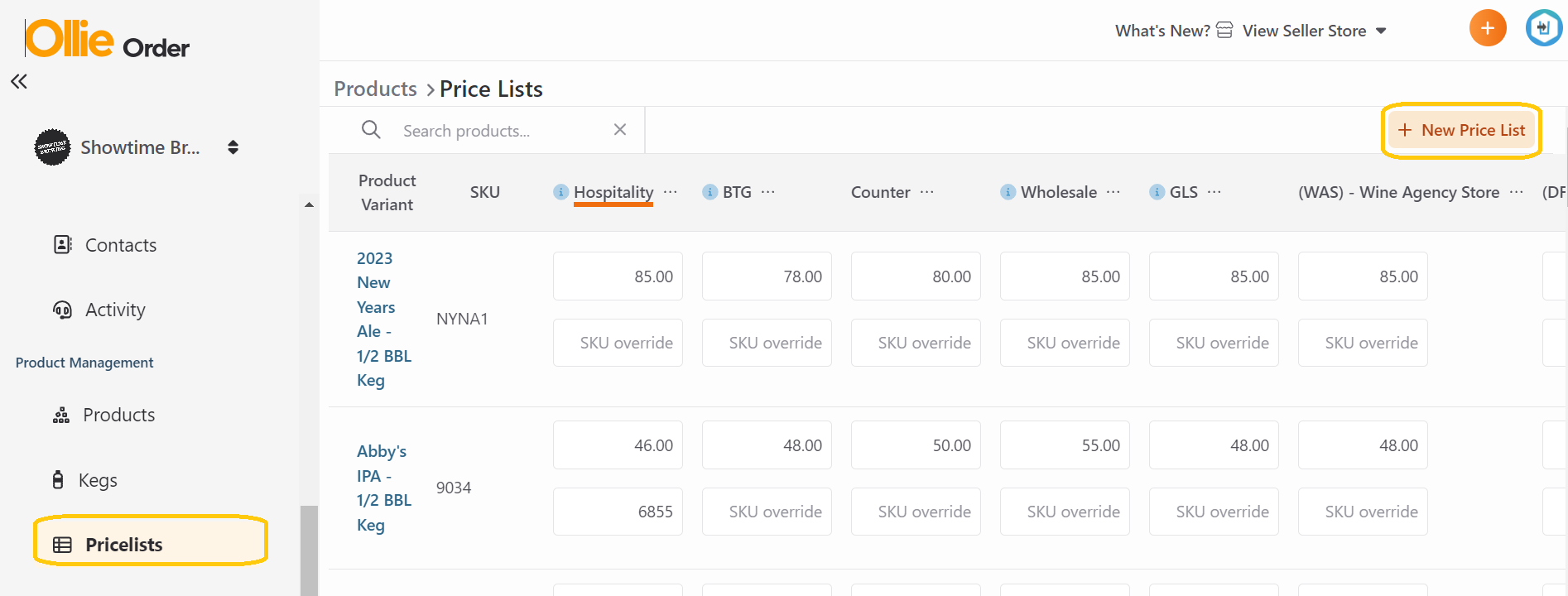Image resolution: width=1568 pixels, height=596 pixels.
Task: Click Wholesale SKU override for Abby's IPA
Action: [1065, 512]
